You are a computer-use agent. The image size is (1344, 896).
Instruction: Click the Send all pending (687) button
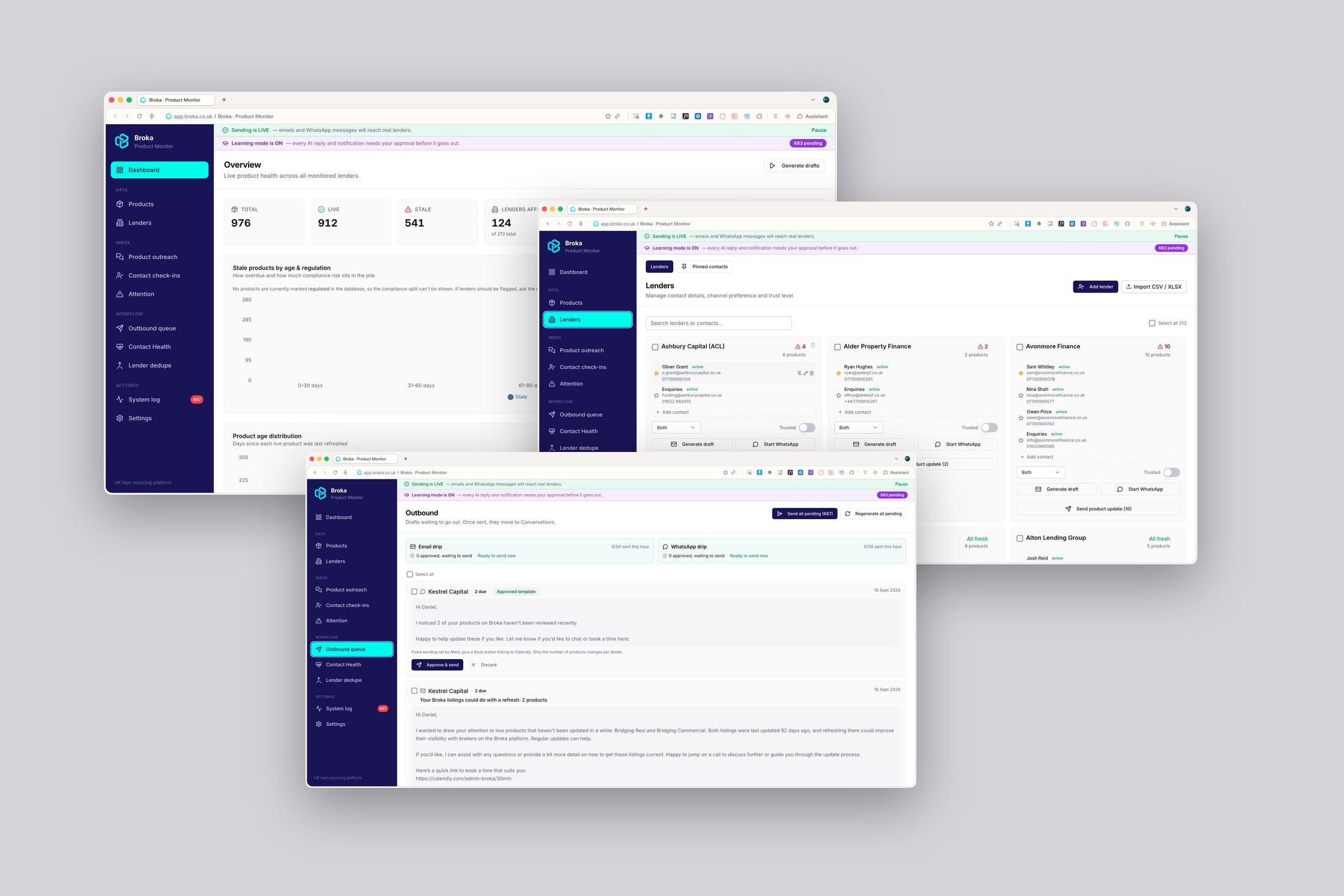coord(805,514)
